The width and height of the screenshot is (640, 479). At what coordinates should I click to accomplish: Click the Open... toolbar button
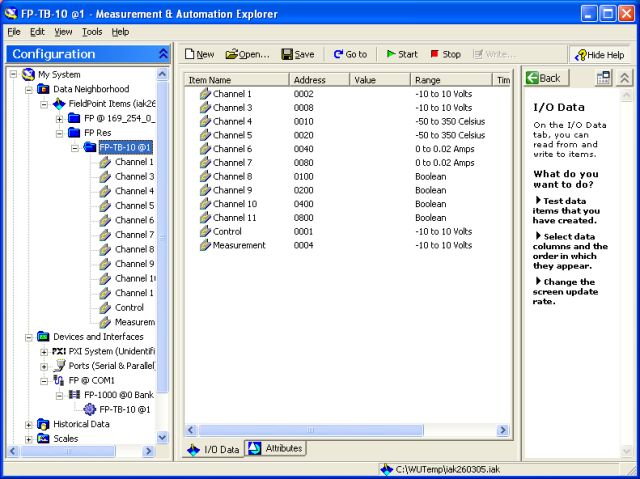pyautogui.click(x=247, y=54)
